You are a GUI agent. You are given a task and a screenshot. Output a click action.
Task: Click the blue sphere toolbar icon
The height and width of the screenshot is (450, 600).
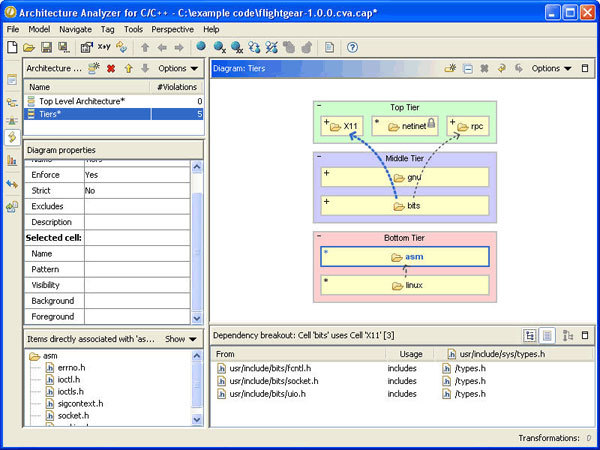201,47
